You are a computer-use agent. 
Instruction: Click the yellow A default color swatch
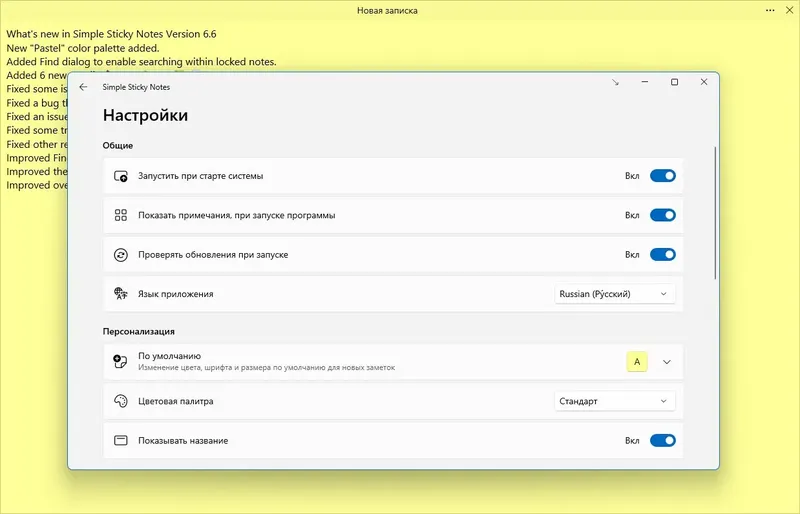(637, 362)
